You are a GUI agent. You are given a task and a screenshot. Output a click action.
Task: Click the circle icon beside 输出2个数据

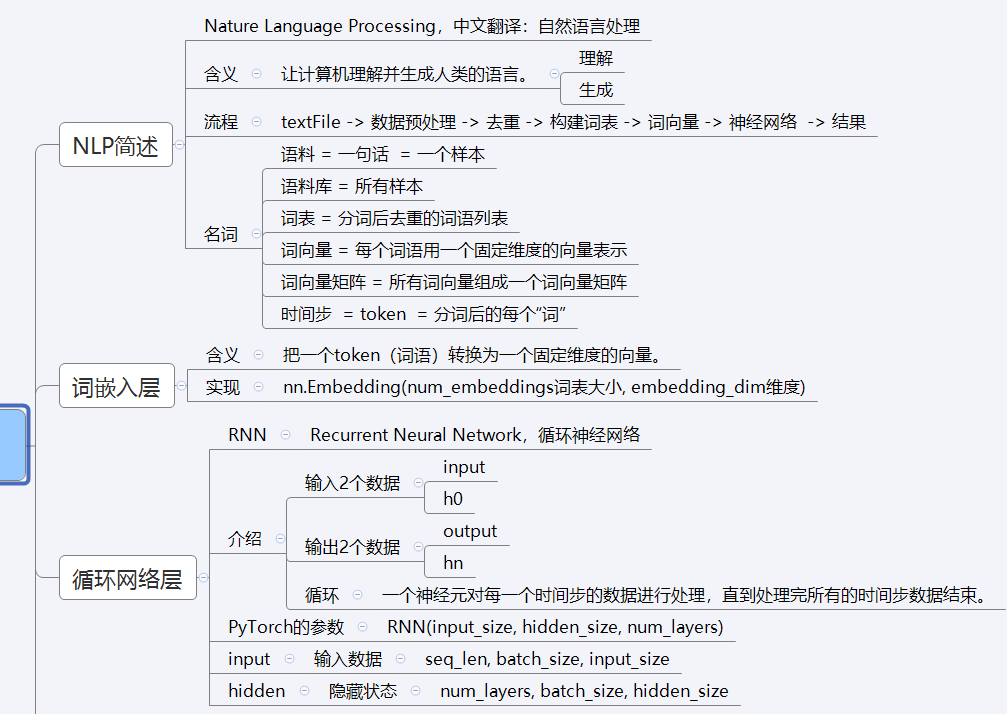click(x=419, y=546)
